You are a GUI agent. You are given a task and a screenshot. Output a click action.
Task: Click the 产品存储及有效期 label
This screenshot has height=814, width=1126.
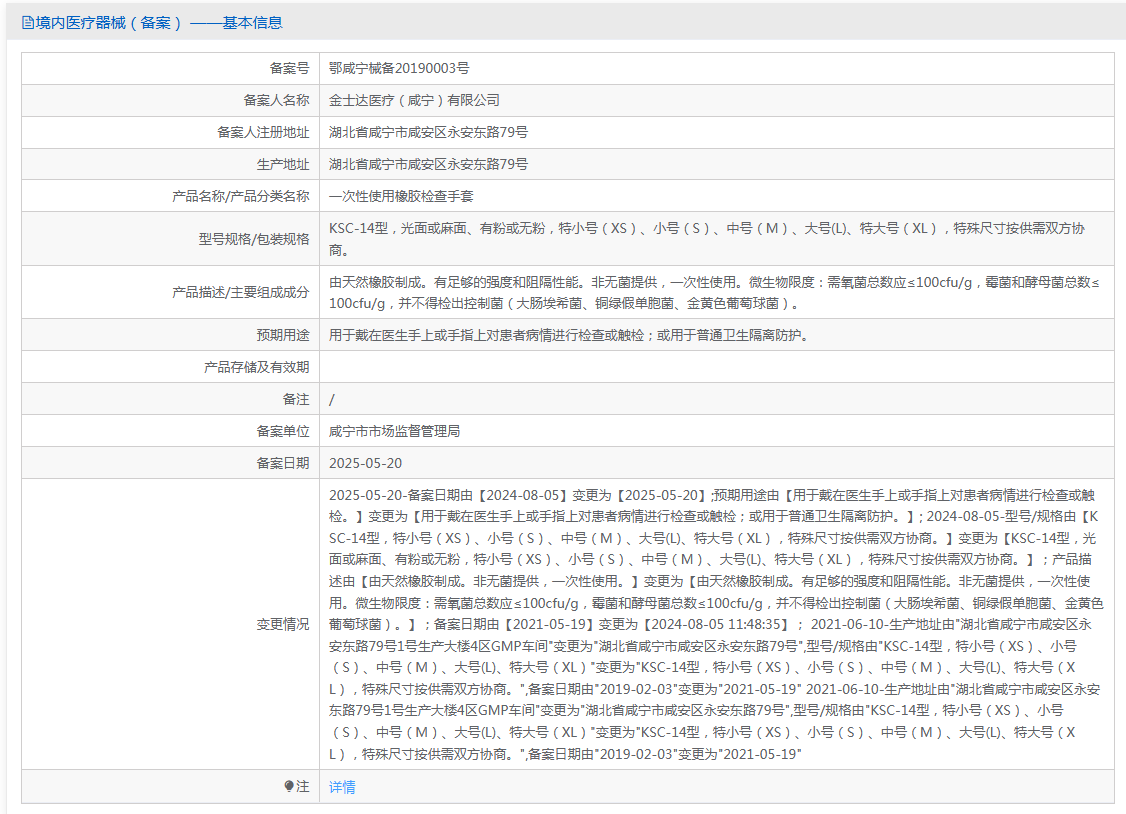click(256, 368)
